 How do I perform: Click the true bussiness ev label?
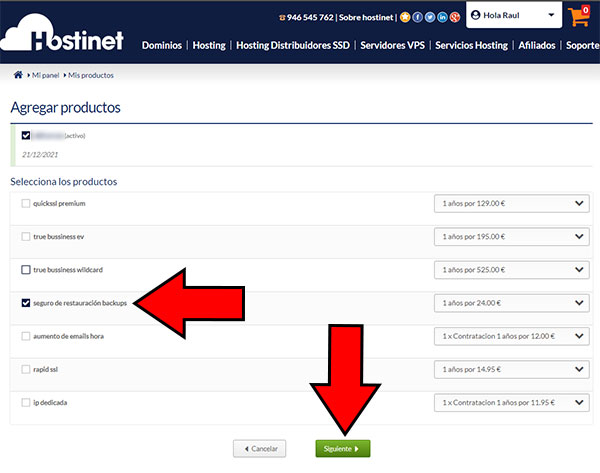[x=59, y=236]
